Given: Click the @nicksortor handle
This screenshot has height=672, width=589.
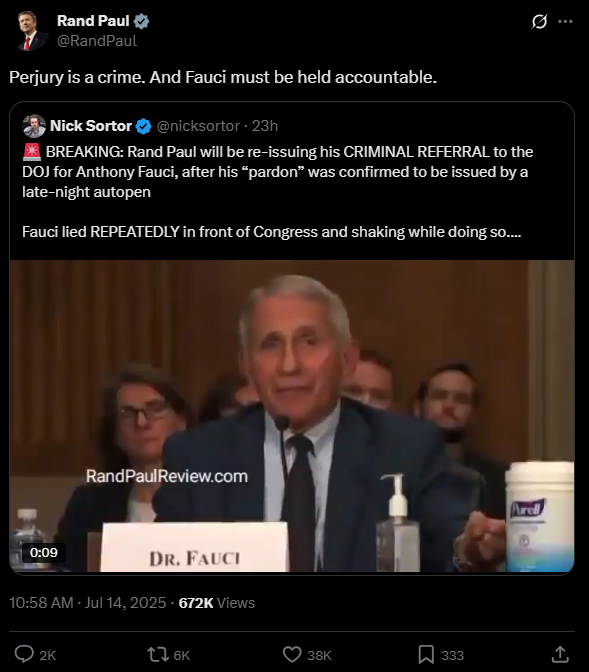Looking at the screenshot, I should tap(198, 126).
